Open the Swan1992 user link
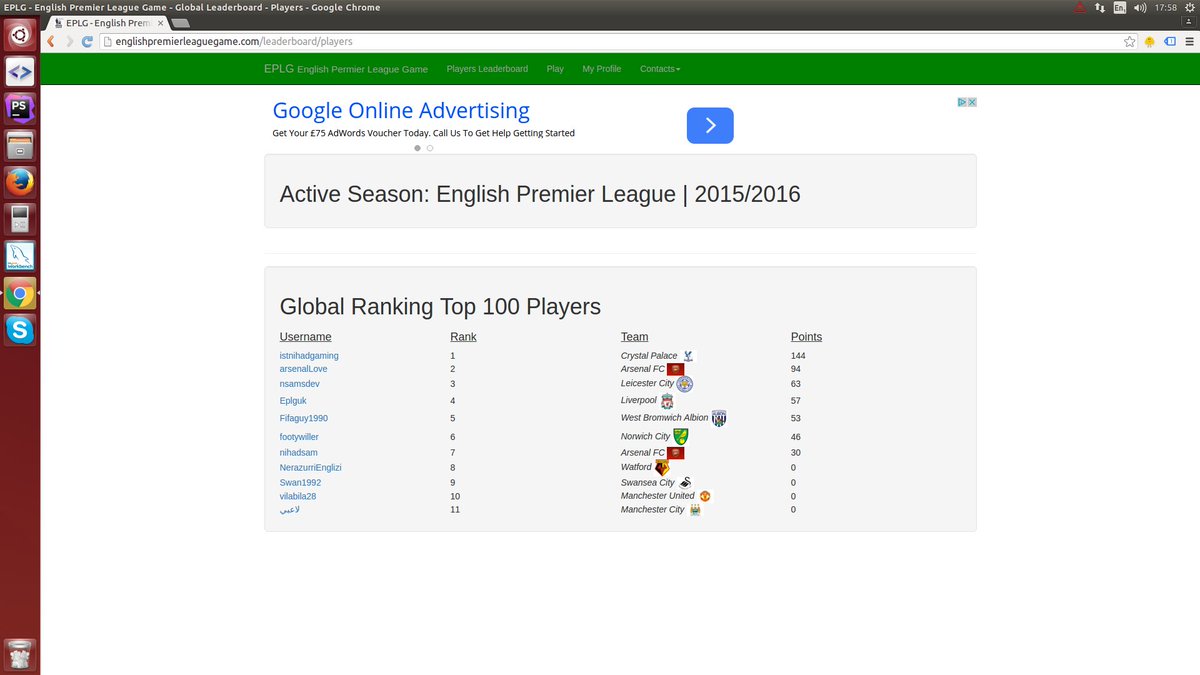Viewport: 1200px width, 675px height. coord(301,483)
